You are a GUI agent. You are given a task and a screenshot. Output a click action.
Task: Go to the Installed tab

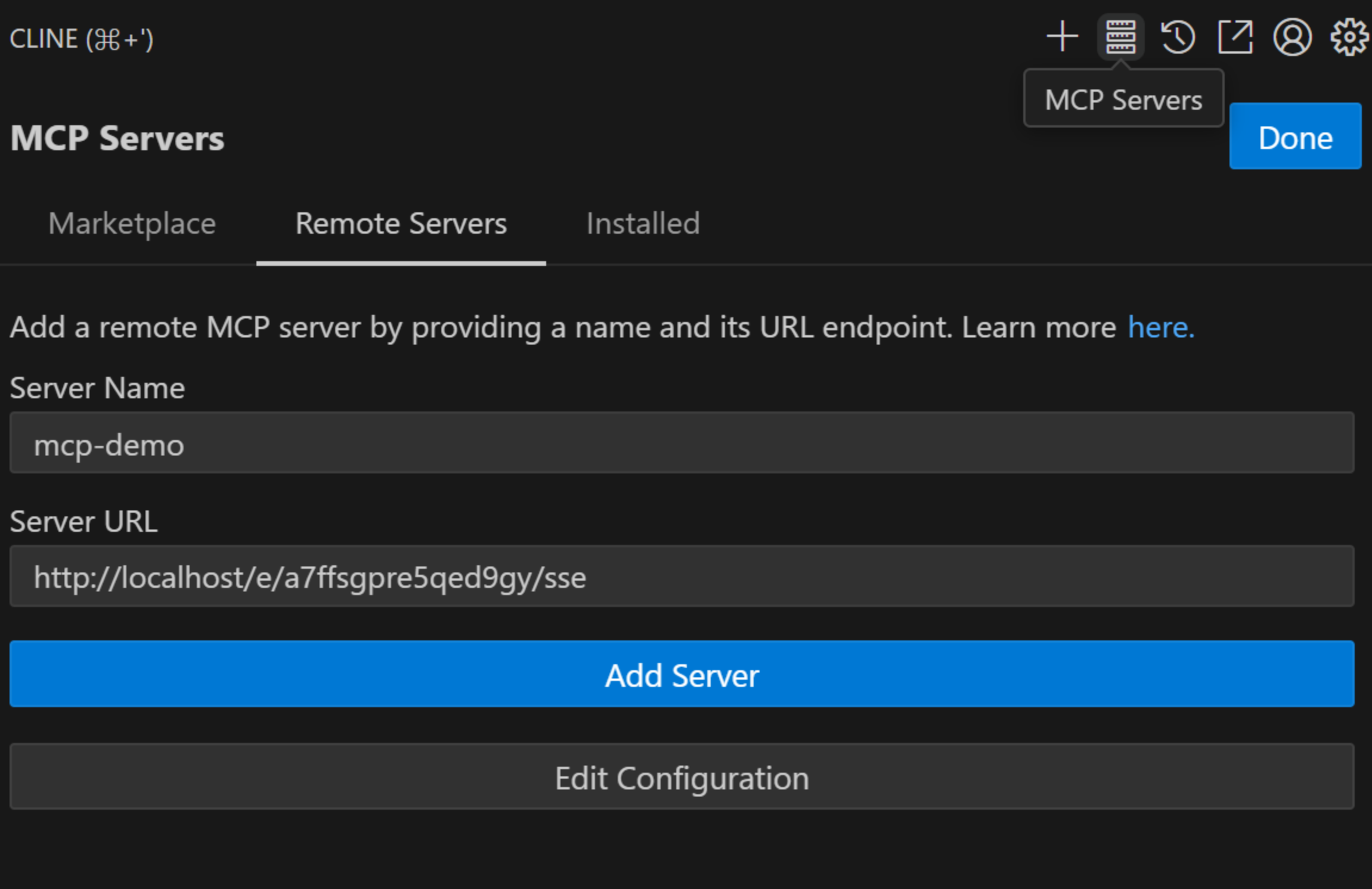643,224
